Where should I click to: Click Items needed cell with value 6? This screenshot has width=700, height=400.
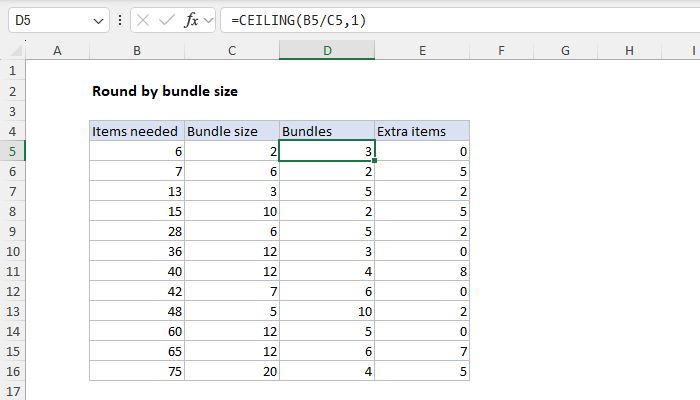point(137,151)
